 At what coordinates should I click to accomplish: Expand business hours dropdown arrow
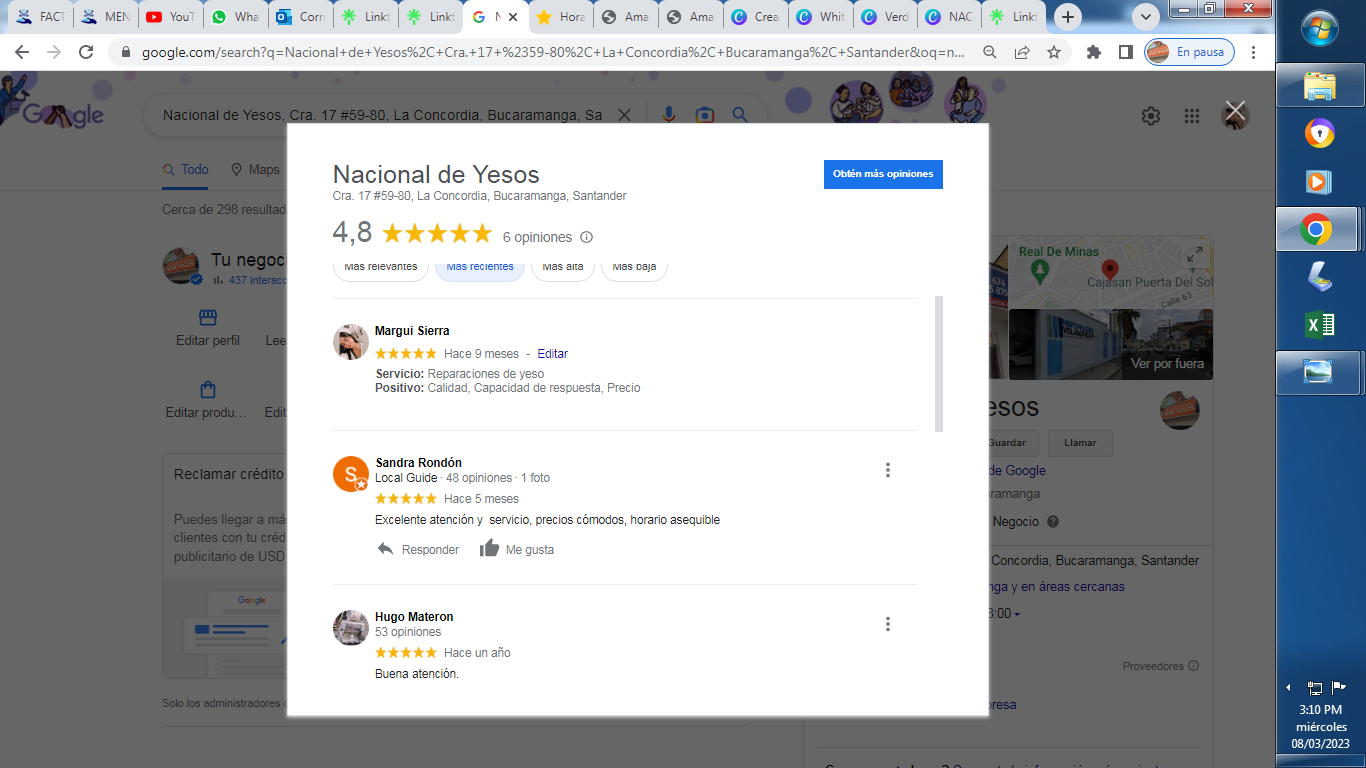click(1017, 614)
